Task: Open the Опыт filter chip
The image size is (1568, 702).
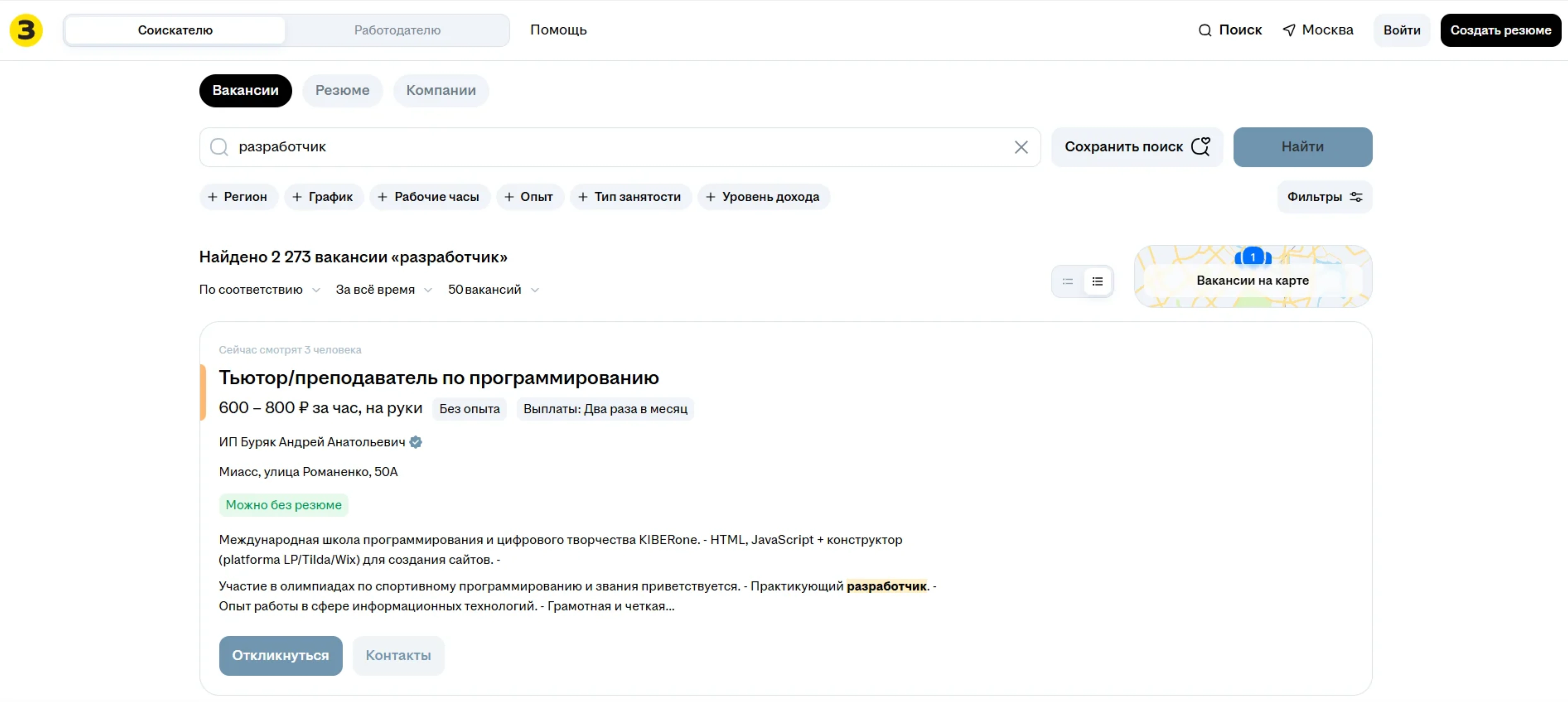Action: pos(530,197)
